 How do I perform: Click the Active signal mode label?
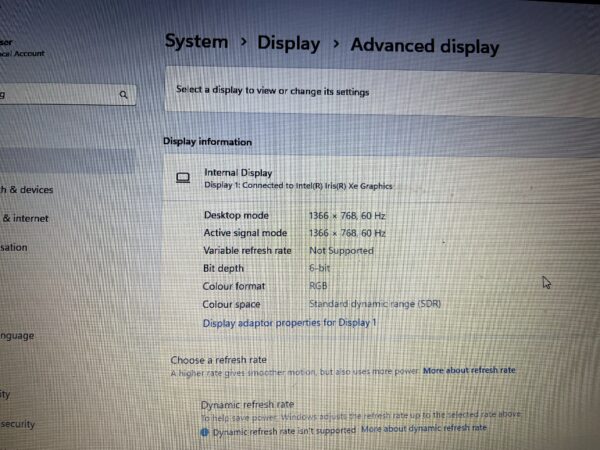[x=245, y=233]
